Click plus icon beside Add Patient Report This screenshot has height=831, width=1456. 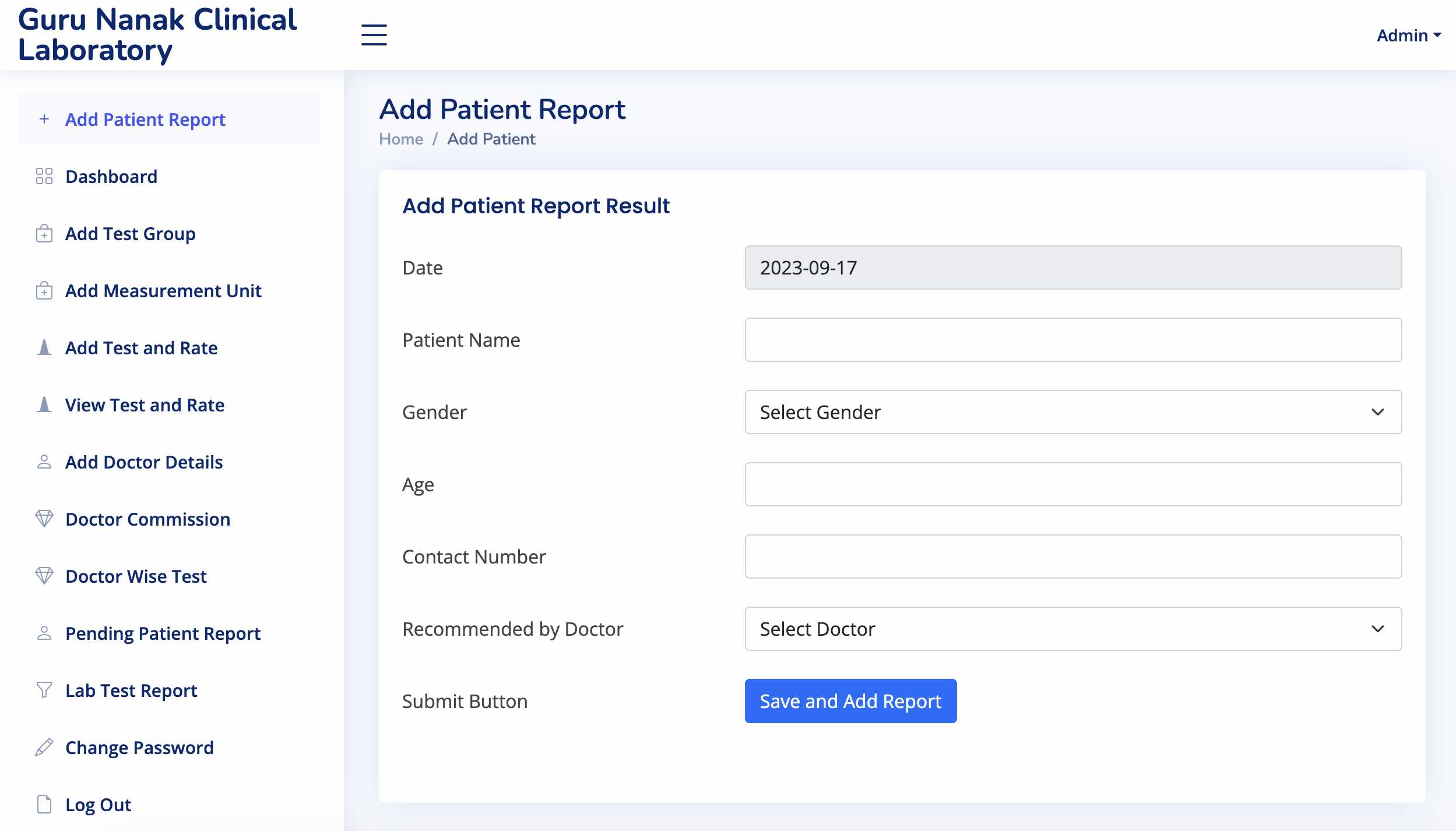point(44,119)
